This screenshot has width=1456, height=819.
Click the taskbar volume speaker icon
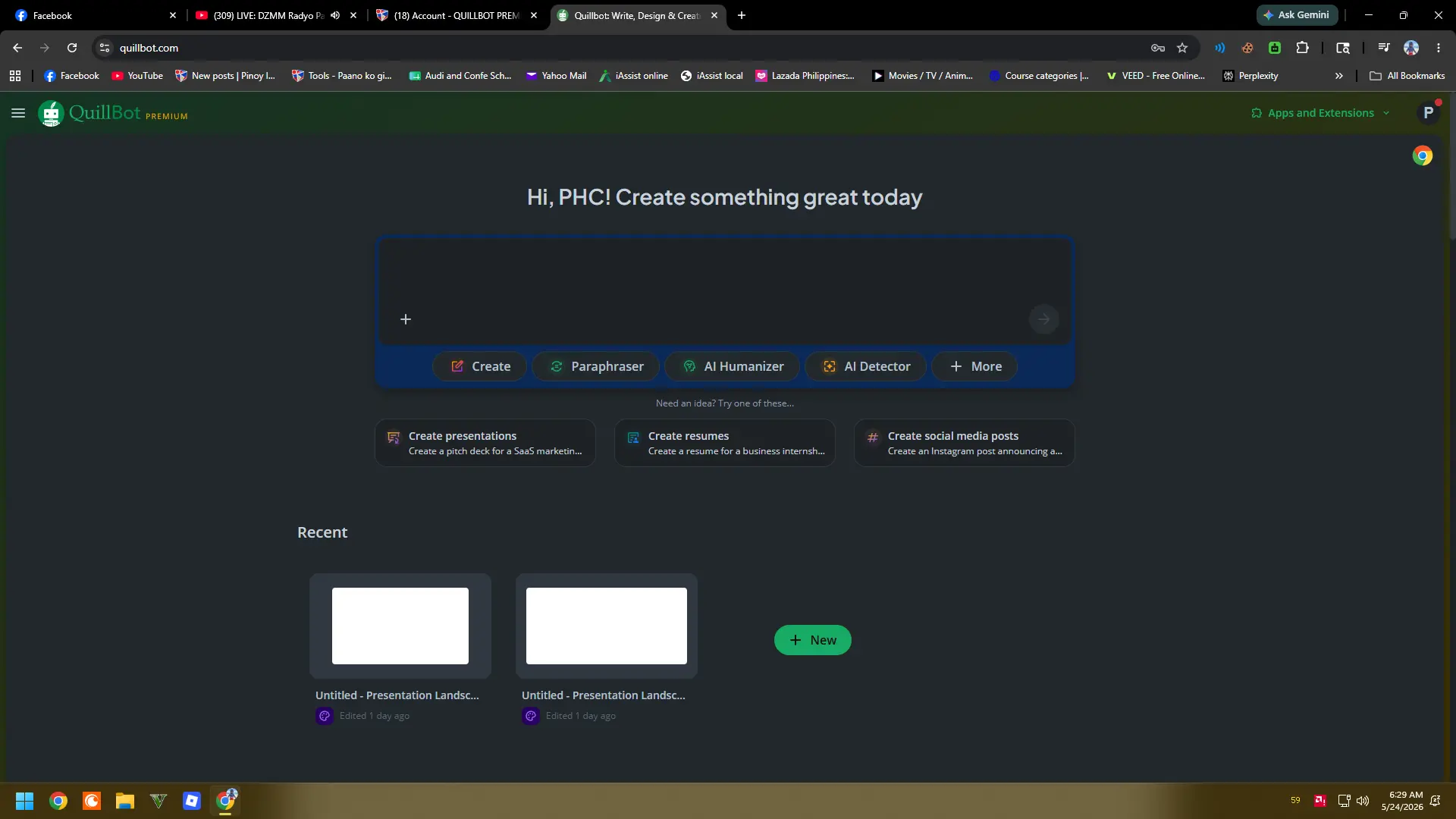click(x=1363, y=801)
